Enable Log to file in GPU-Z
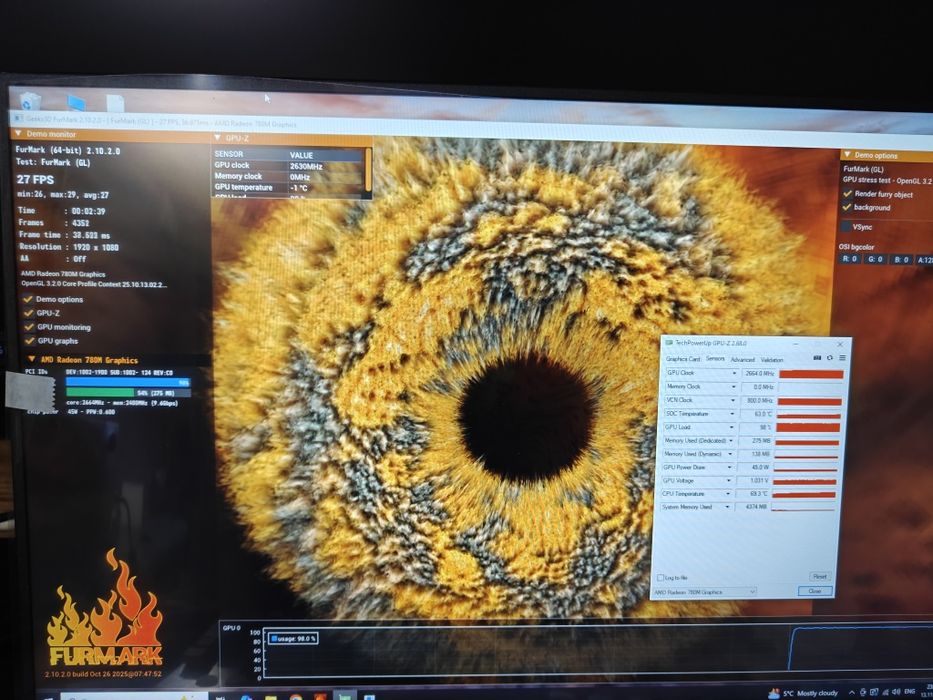Screen dimensions: 933x700 pos(660,577)
